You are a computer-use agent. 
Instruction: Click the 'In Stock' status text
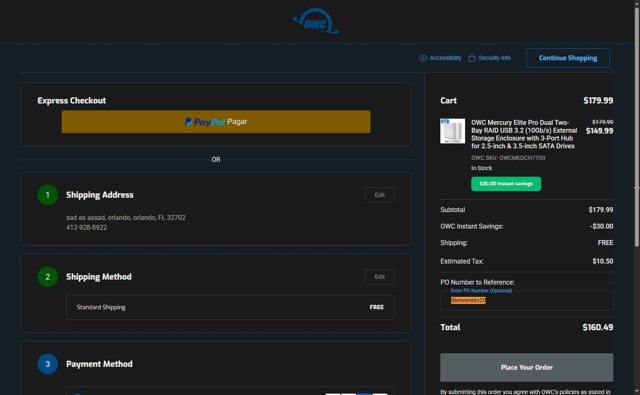pyautogui.click(x=482, y=168)
